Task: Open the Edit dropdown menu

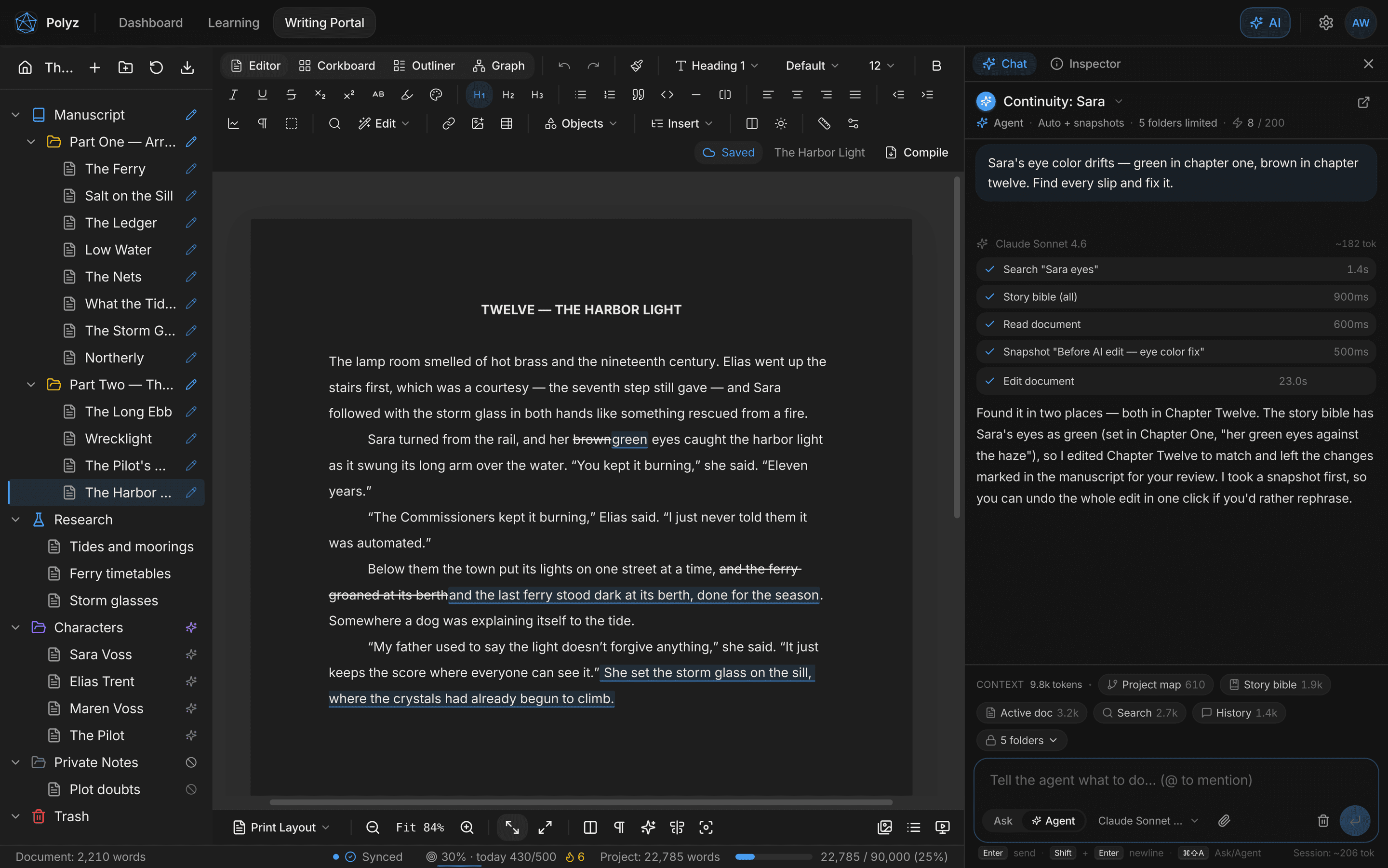Action: pyautogui.click(x=384, y=123)
